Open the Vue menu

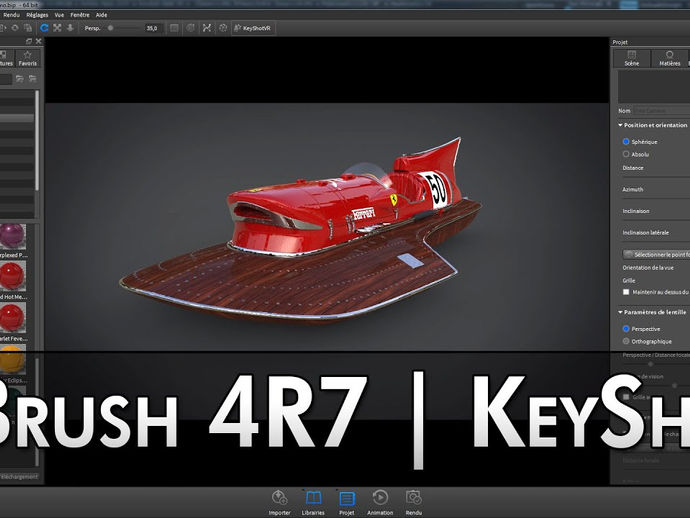tap(59, 15)
